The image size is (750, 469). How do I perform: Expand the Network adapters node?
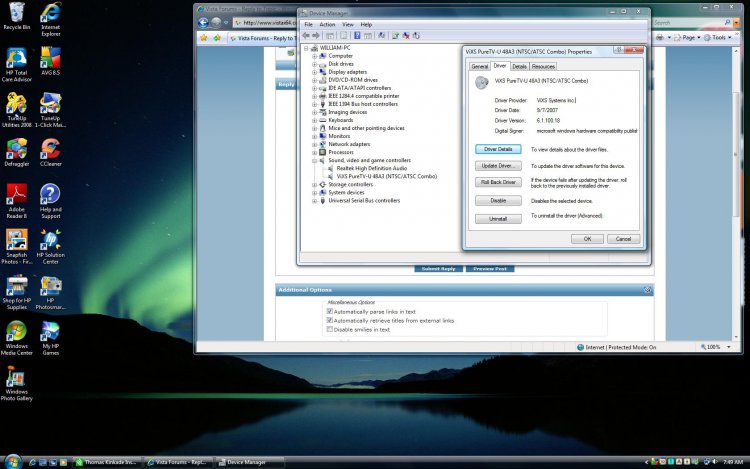pos(314,144)
